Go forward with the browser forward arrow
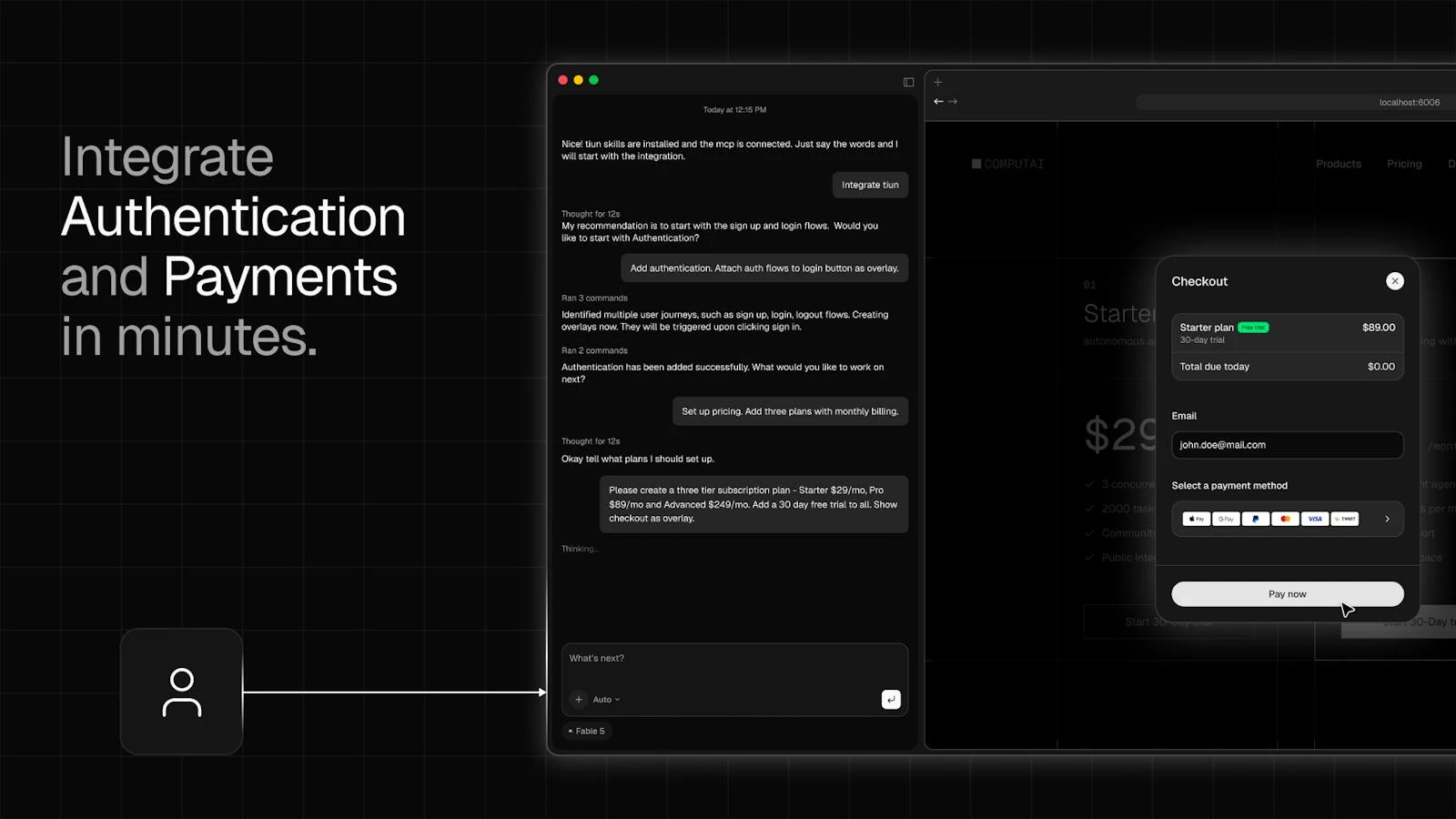1456x819 pixels. tap(953, 101)
